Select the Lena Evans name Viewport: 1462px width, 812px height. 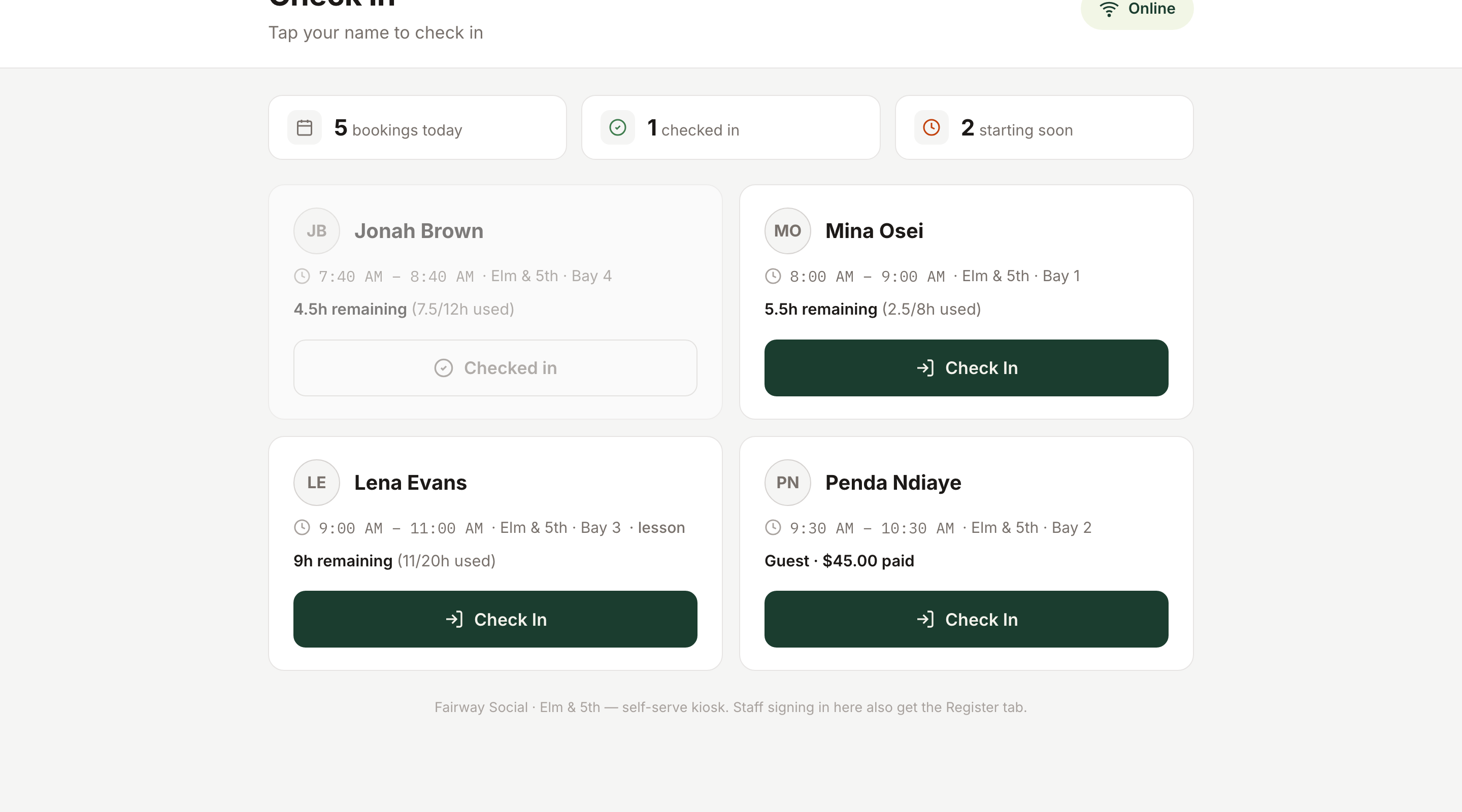410,482
